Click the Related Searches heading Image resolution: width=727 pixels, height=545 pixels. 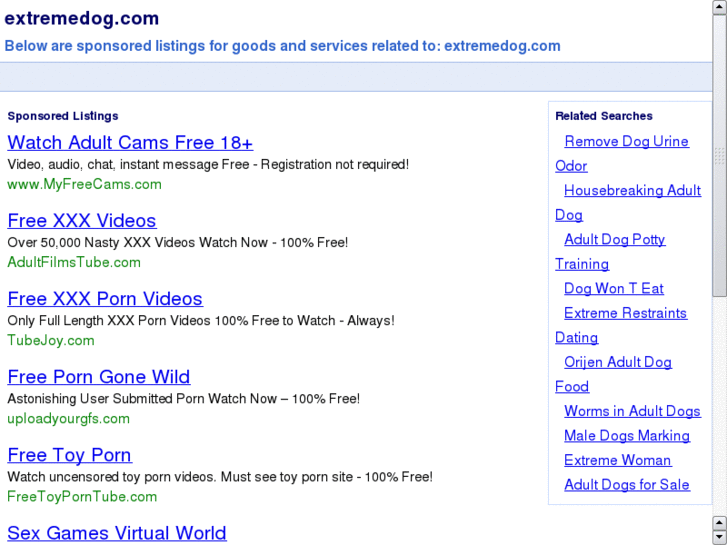tap(604, 116)
